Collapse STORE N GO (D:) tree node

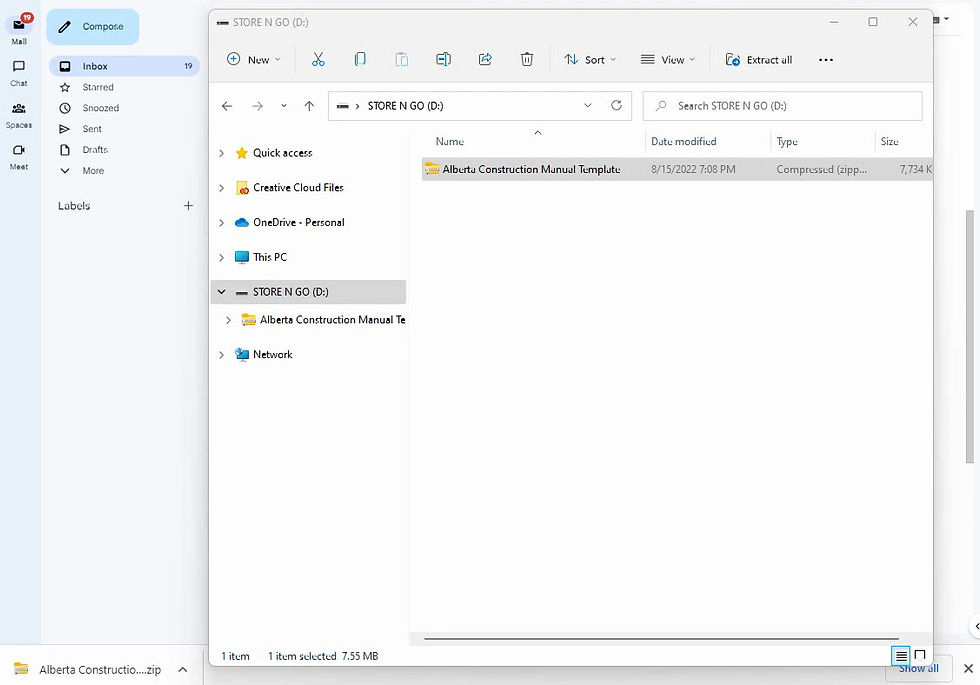click(x=221, y=292)
